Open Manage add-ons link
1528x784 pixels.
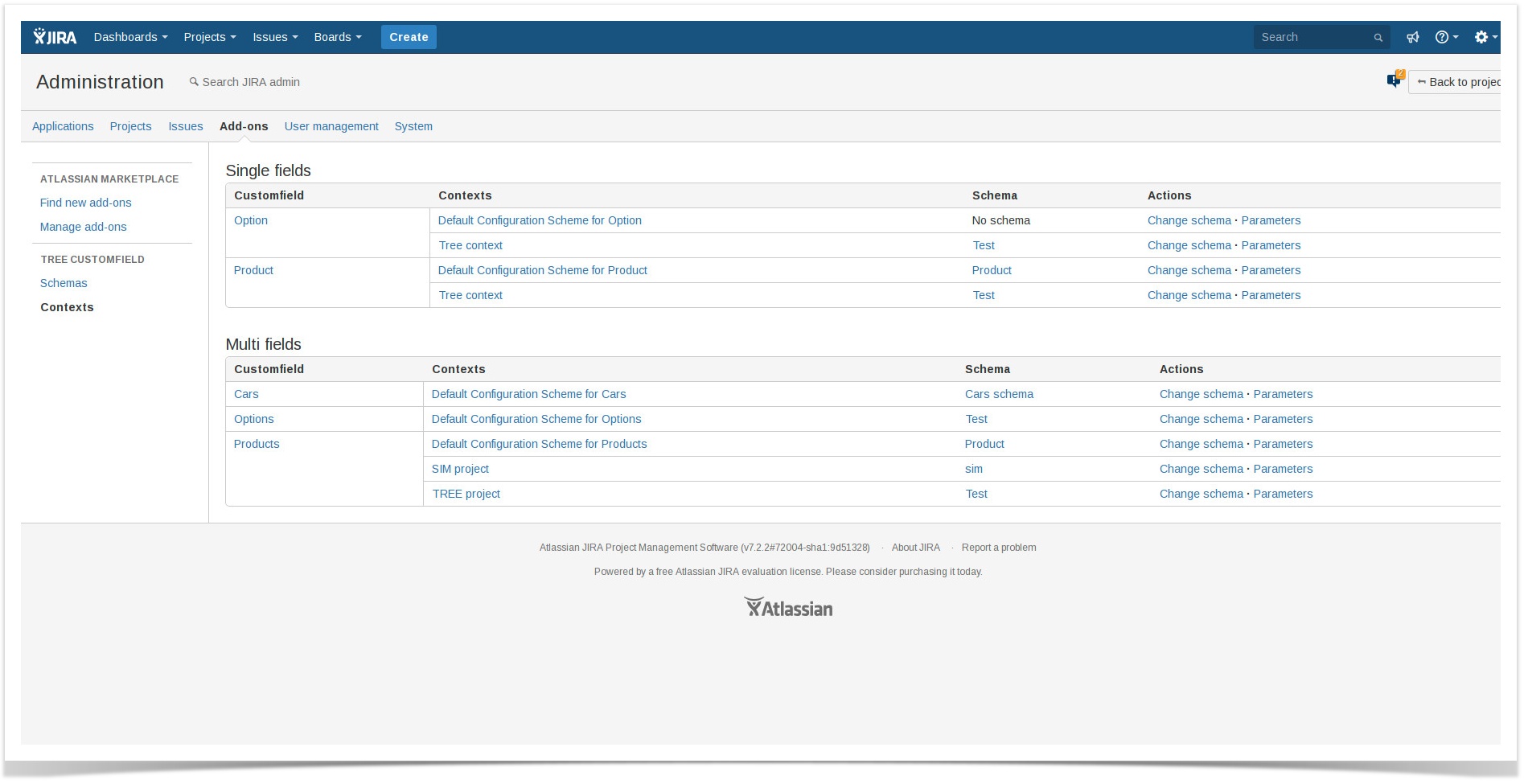pos(84,227)
